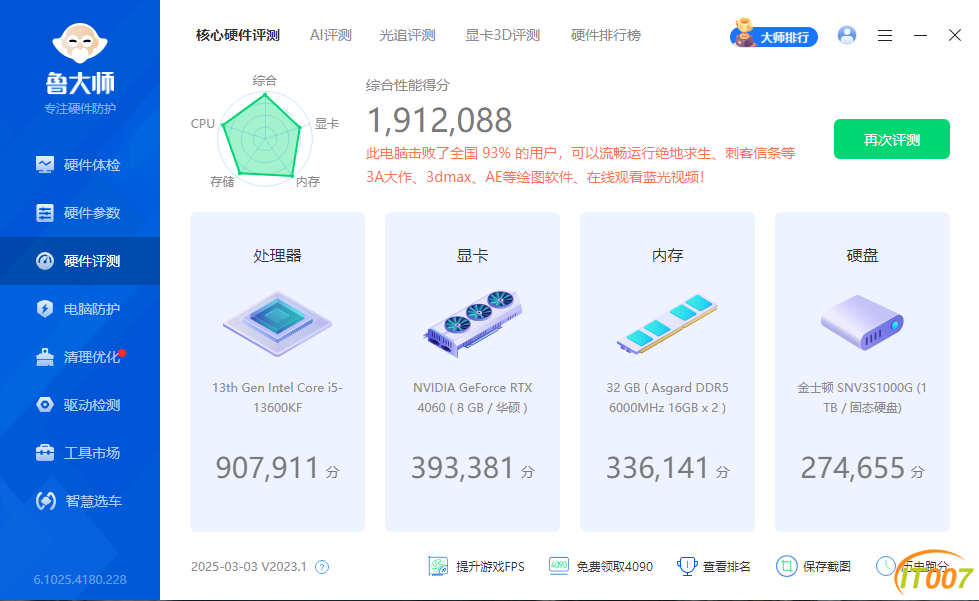Click the 内存 card heading
The width and height of the screenshot is (979, 601).
point(667,255)
